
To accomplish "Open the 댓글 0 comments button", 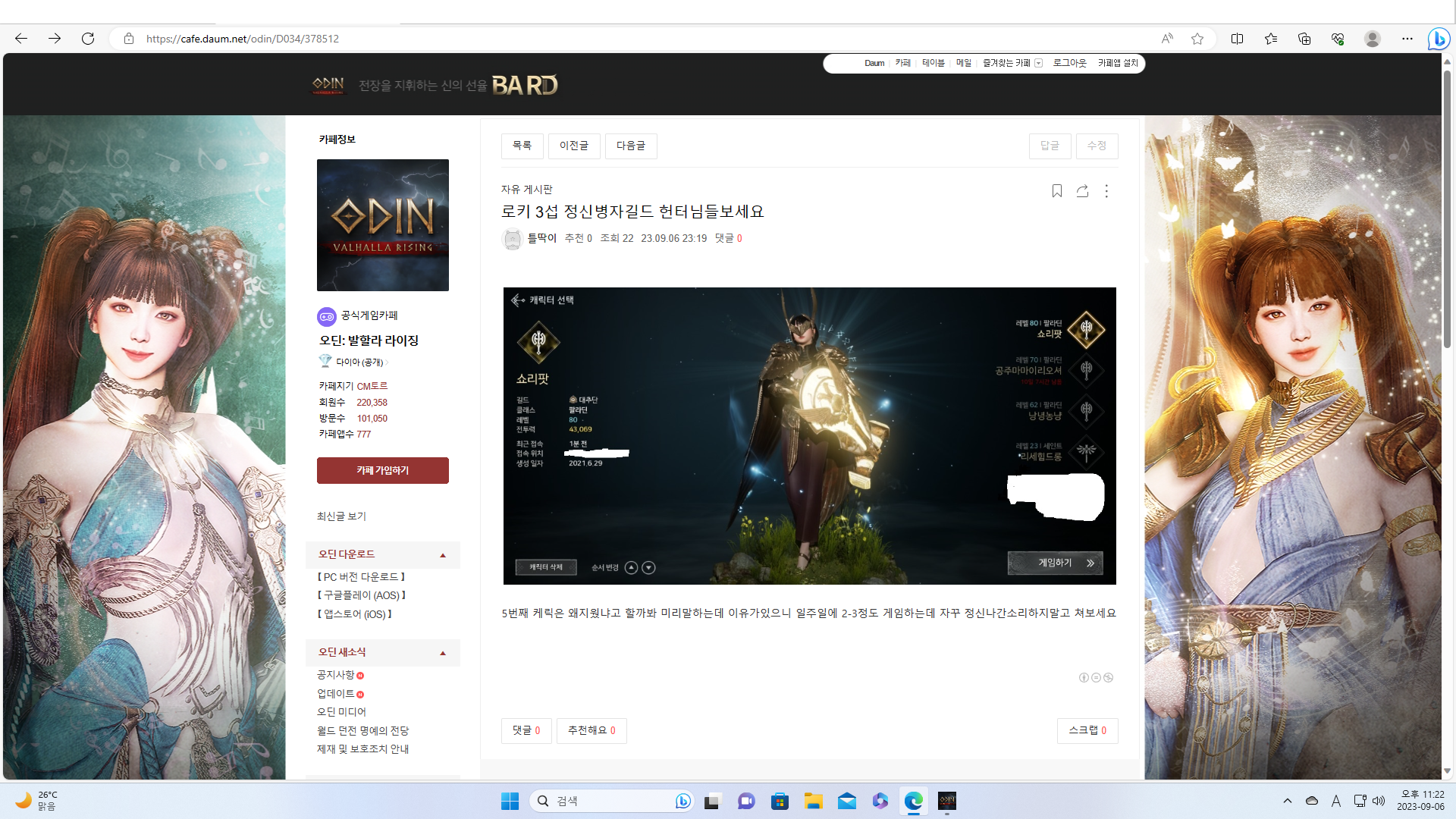I will [x=526, y=730].
